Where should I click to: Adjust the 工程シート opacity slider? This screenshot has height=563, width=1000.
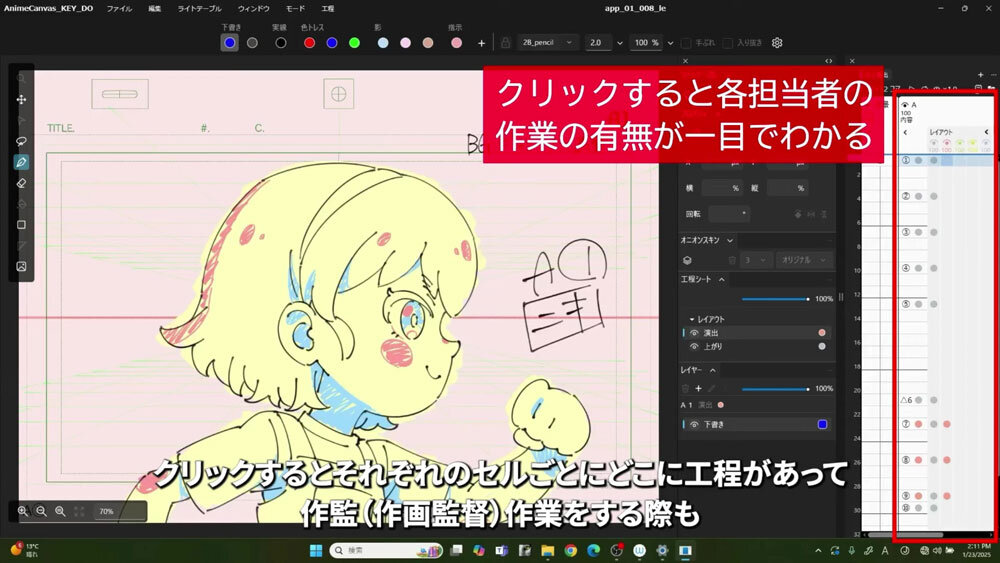tap(776, 299)
